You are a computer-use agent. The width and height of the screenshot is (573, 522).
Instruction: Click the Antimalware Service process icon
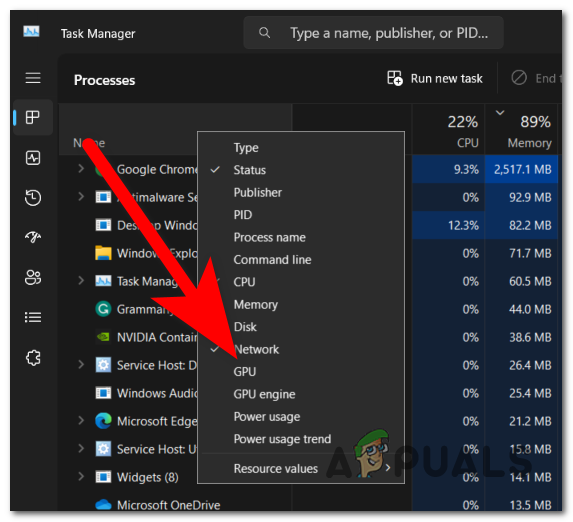(103, 197)
